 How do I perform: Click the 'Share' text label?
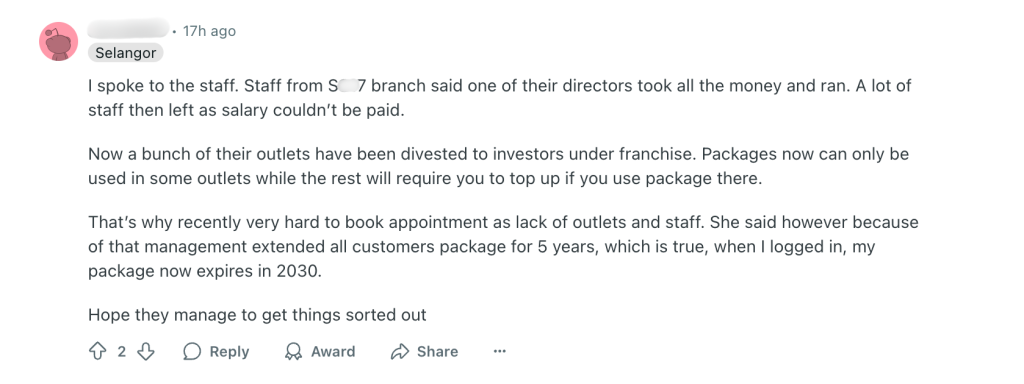pyautogui.click(x=438, y=352)
